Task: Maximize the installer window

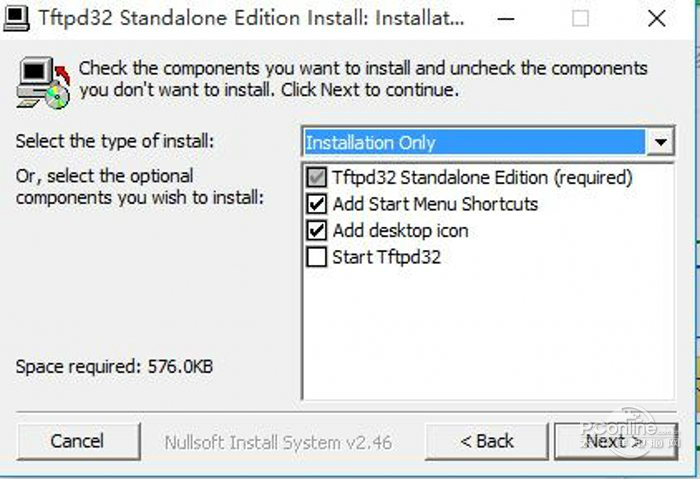Action: (580, 18)
